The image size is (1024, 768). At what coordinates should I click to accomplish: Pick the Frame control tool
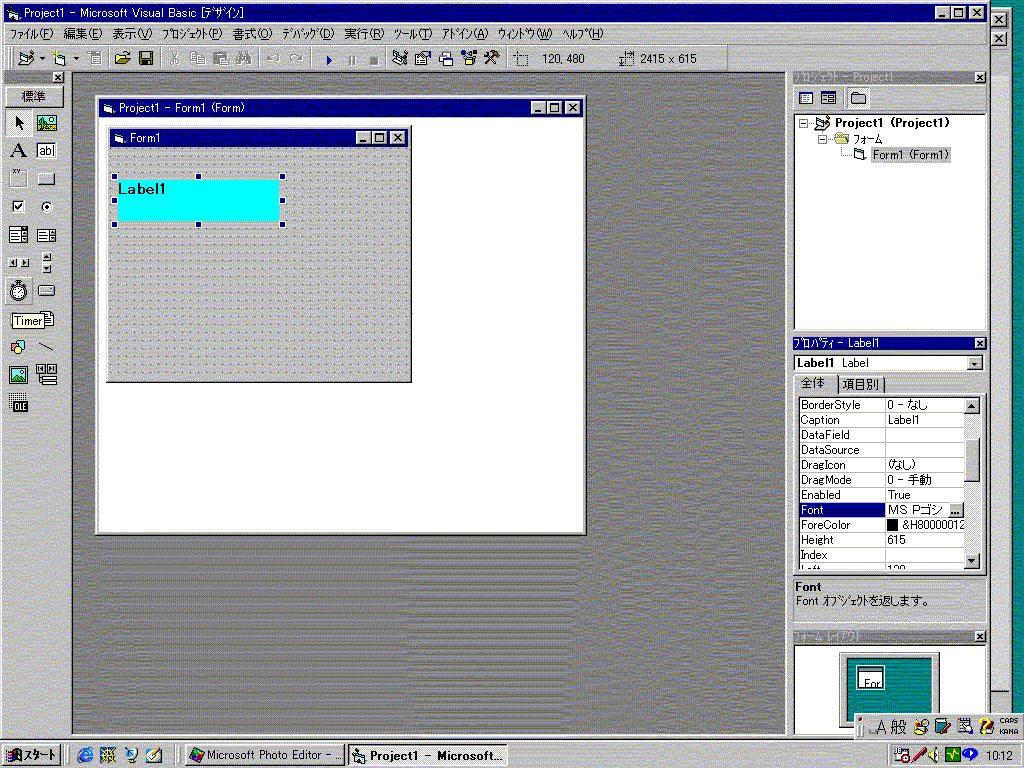tap(19, 178)
